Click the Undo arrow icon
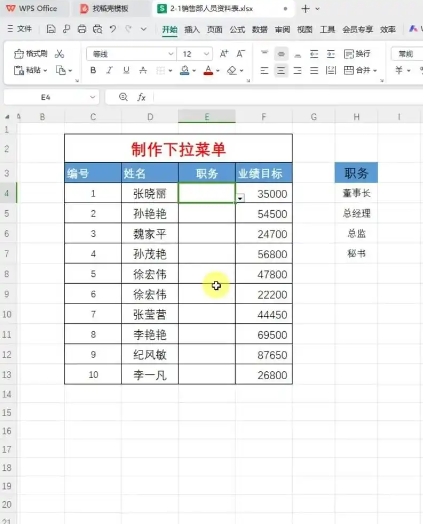The height and width of the screenshot is (524, 425). pos(113,29)
